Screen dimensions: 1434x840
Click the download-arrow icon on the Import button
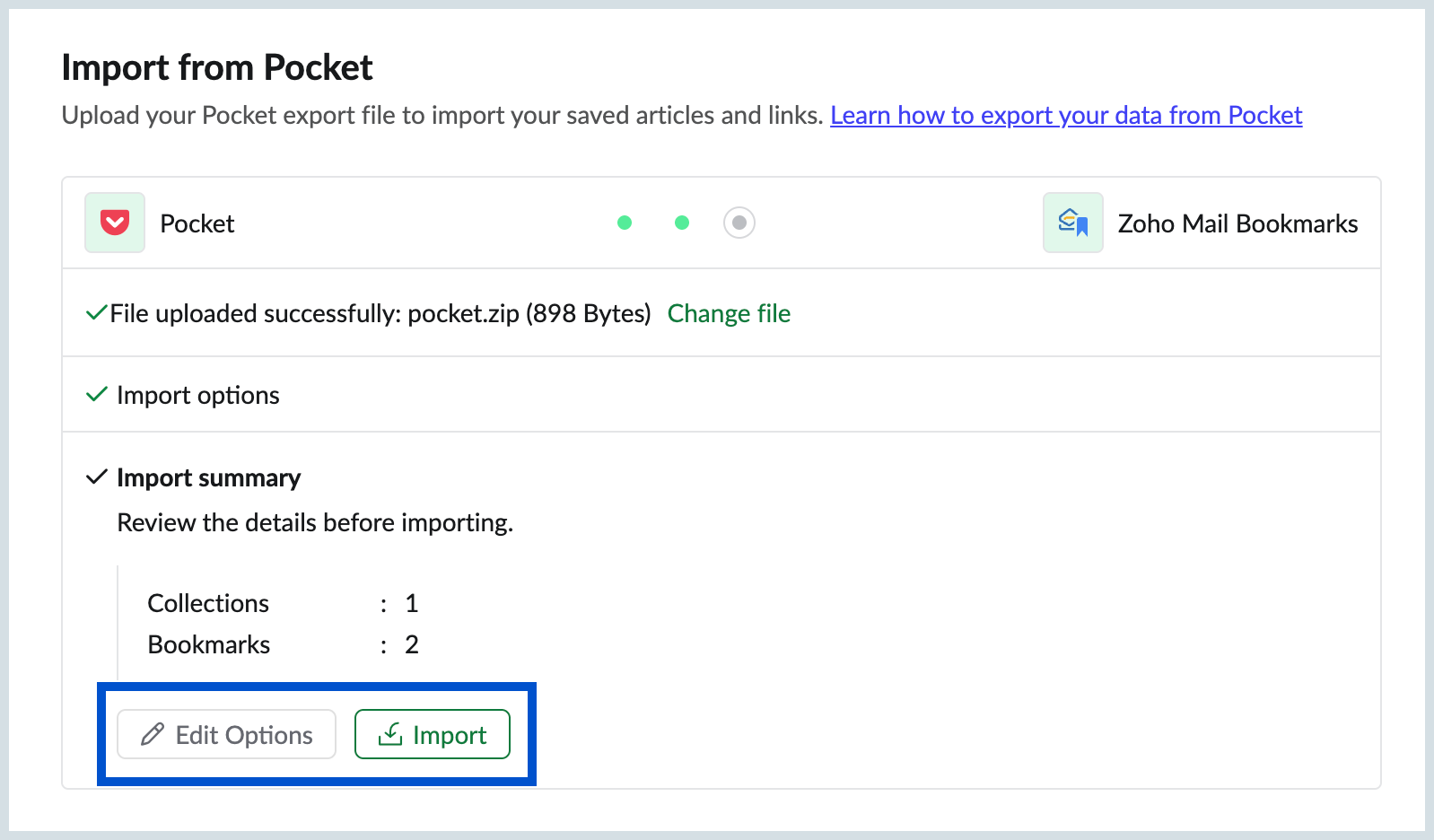390,734
